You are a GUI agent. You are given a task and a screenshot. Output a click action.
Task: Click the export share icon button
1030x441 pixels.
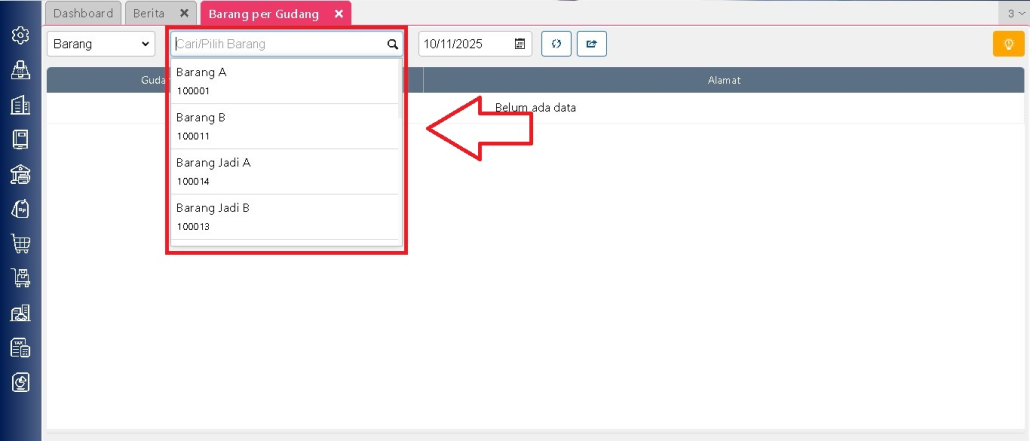[x=591, y=44]
